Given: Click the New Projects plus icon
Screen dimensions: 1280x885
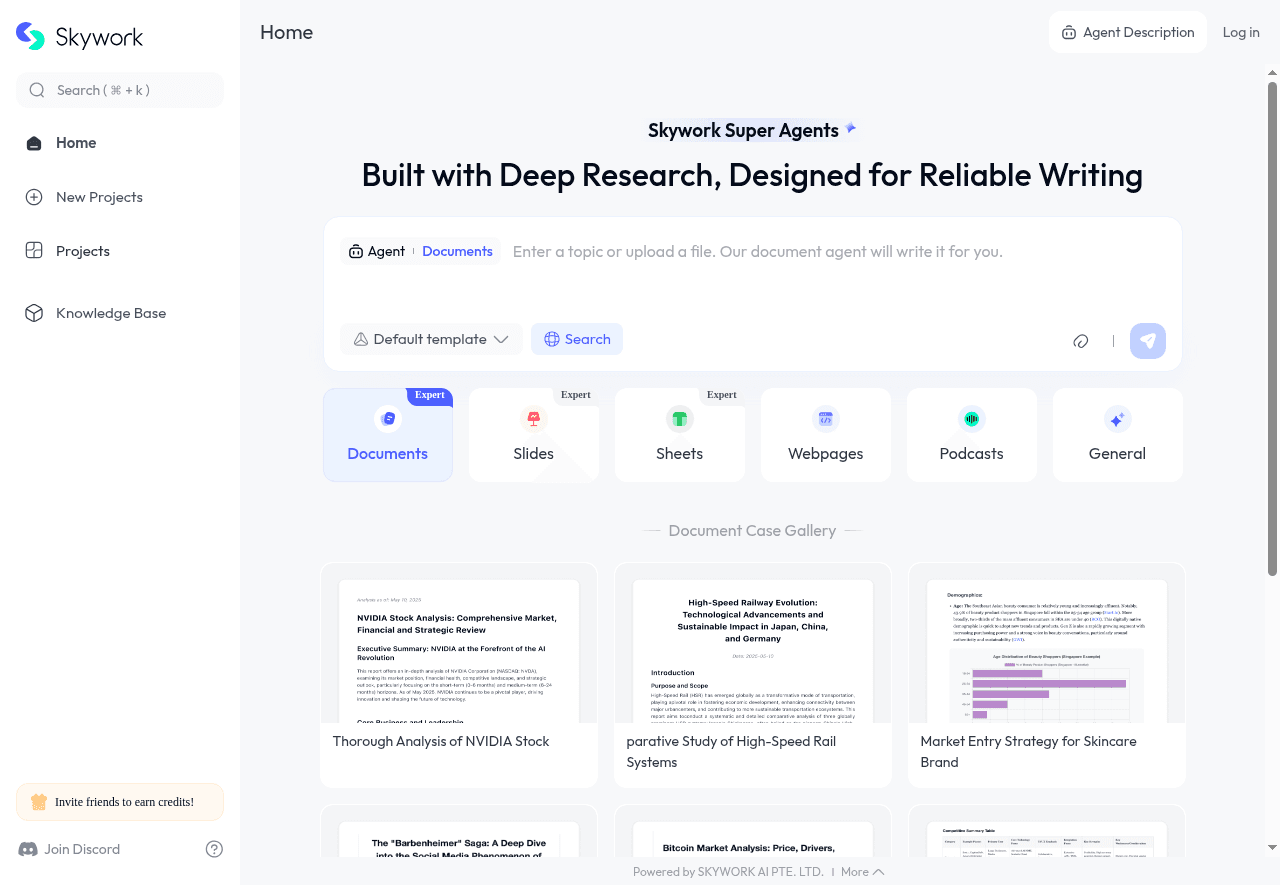Looking at the screenshot, I should 34,197.
